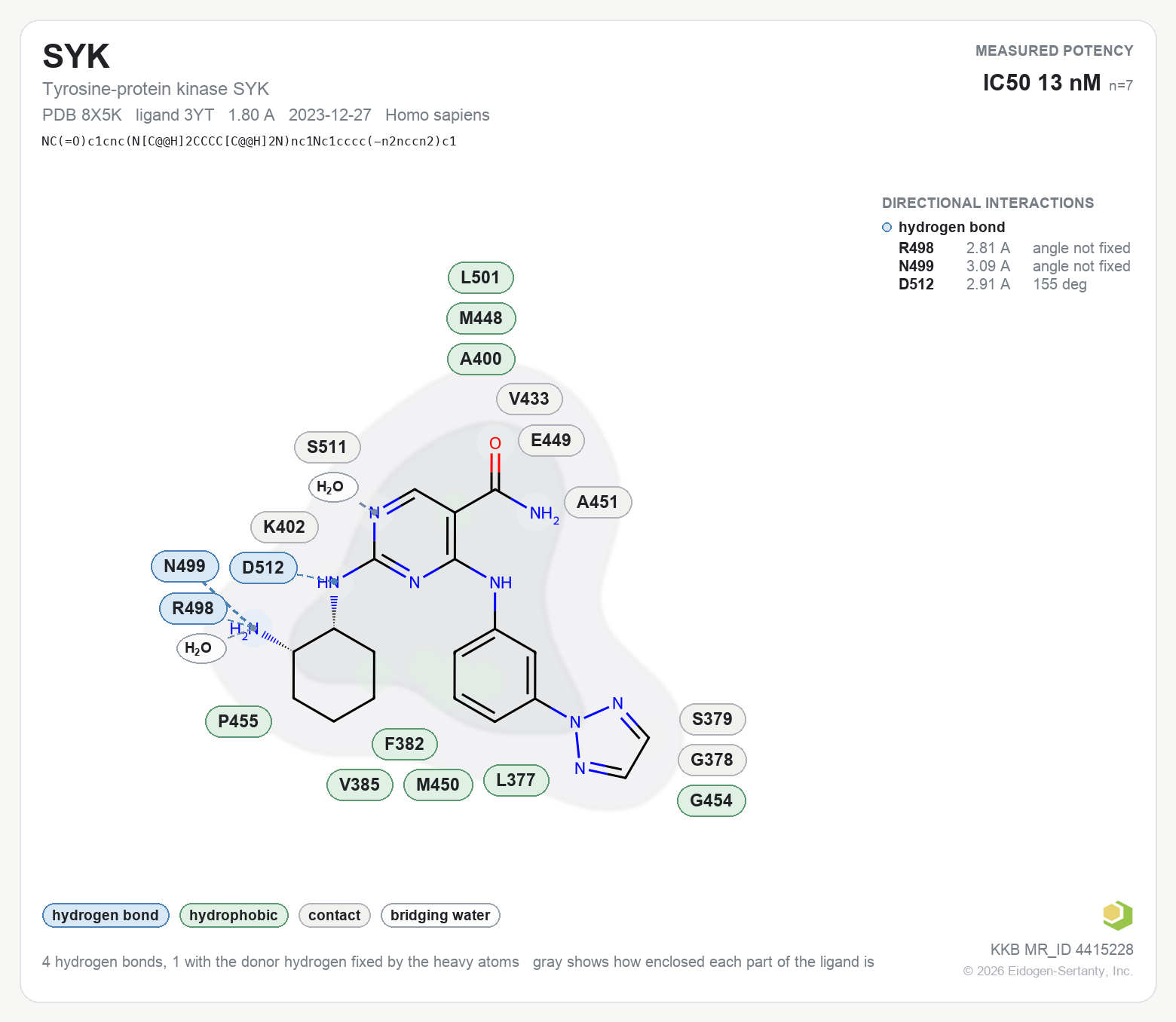
Task: Select the V385 hydrophobic residue
Action: click(360, 785)
